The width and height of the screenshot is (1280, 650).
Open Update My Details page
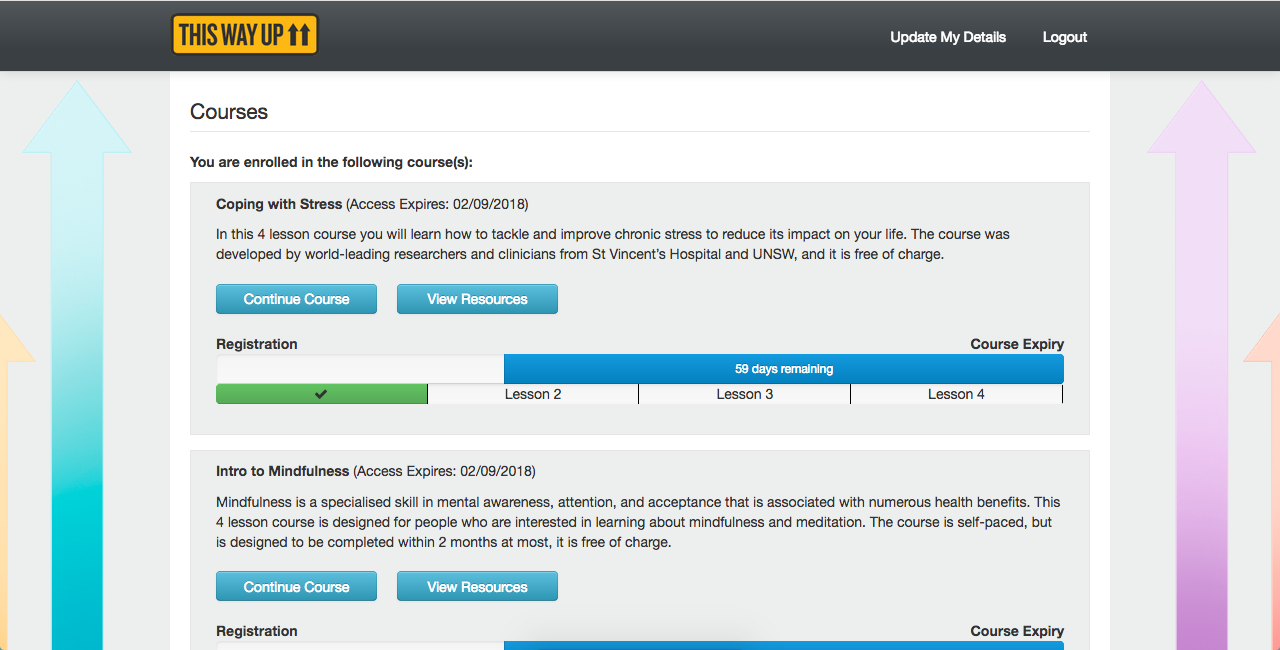[x=948, y=37]
